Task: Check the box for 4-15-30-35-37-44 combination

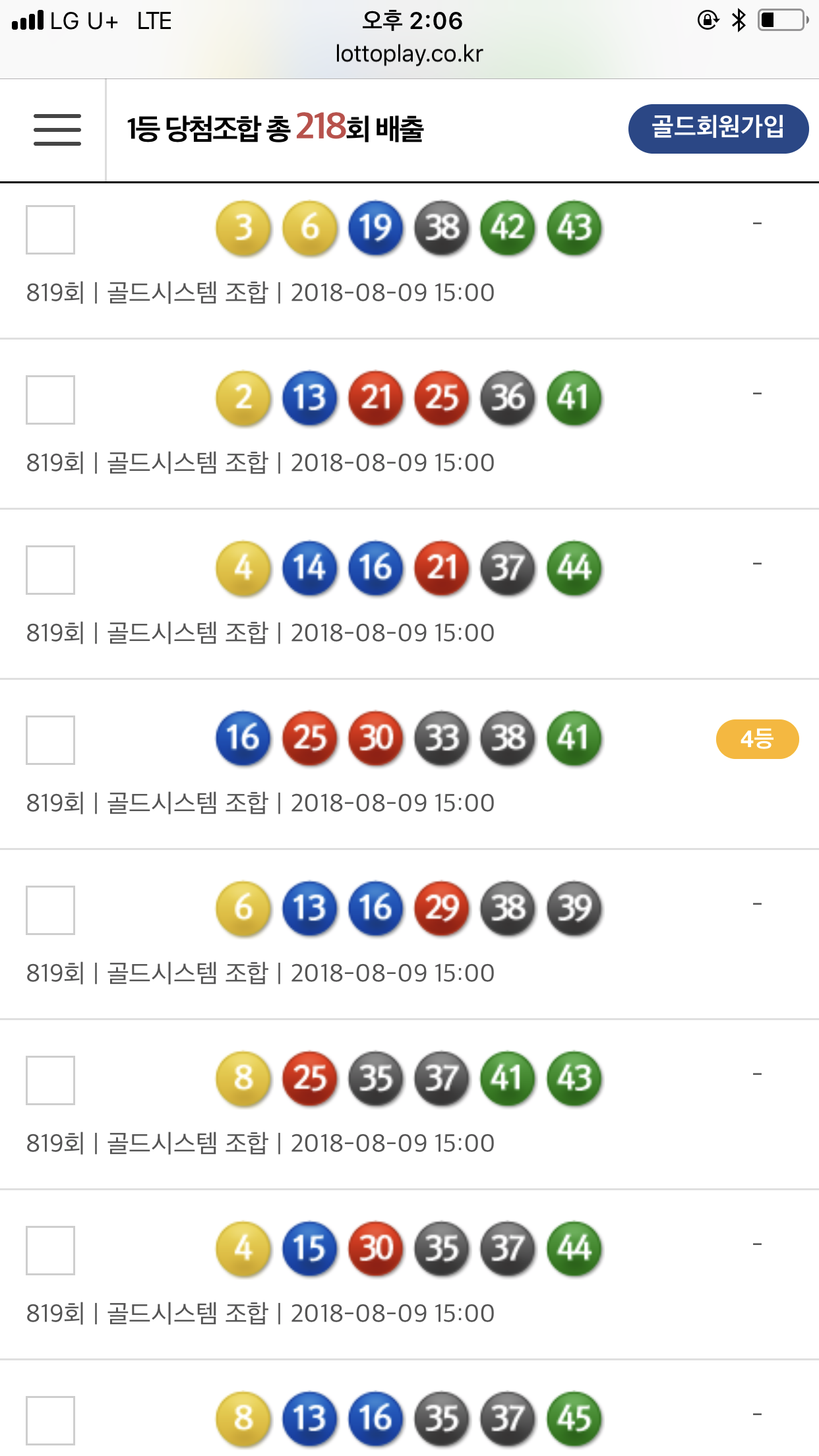Action: point(50,1250)
